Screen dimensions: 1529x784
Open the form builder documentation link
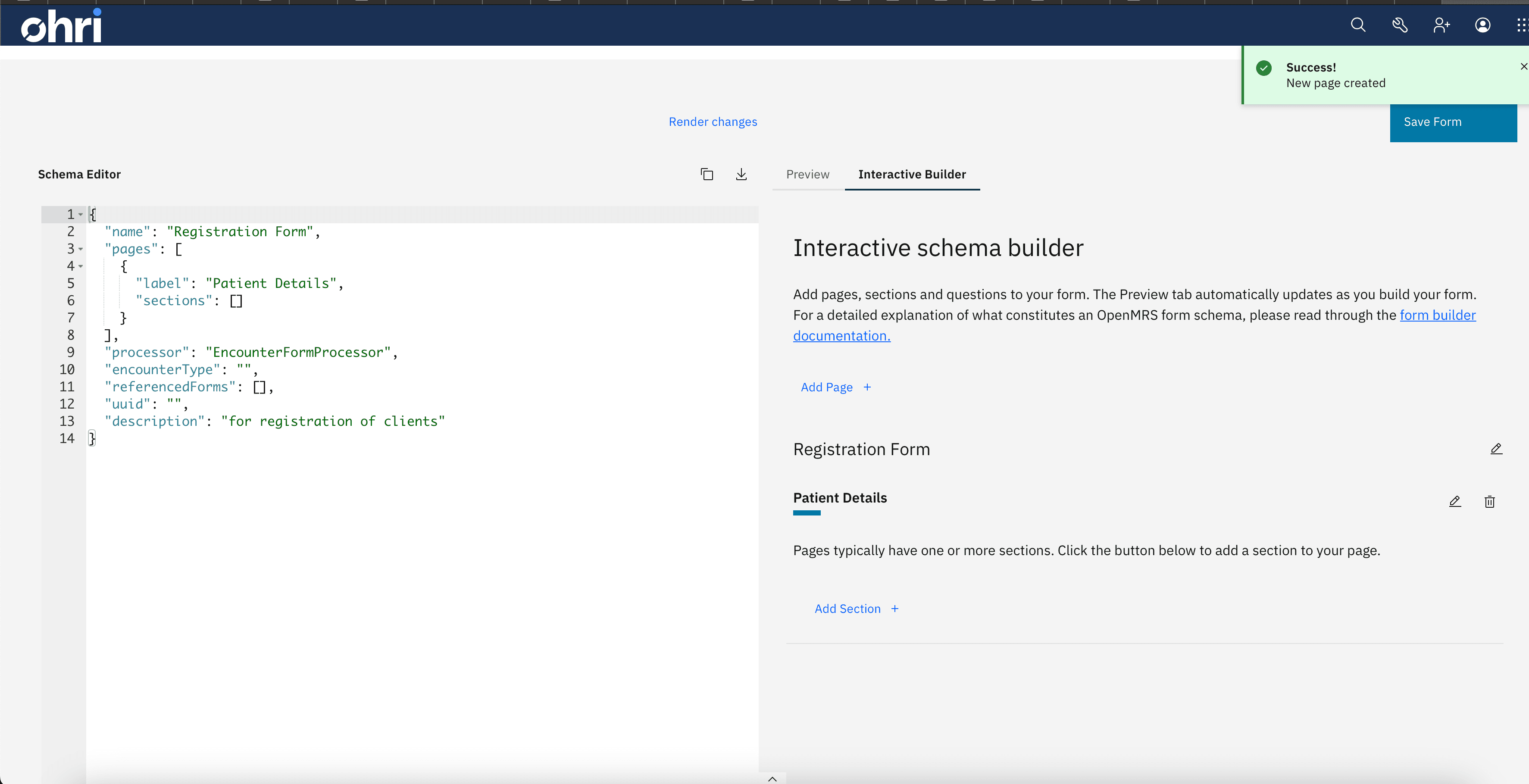coord(1438,315)
